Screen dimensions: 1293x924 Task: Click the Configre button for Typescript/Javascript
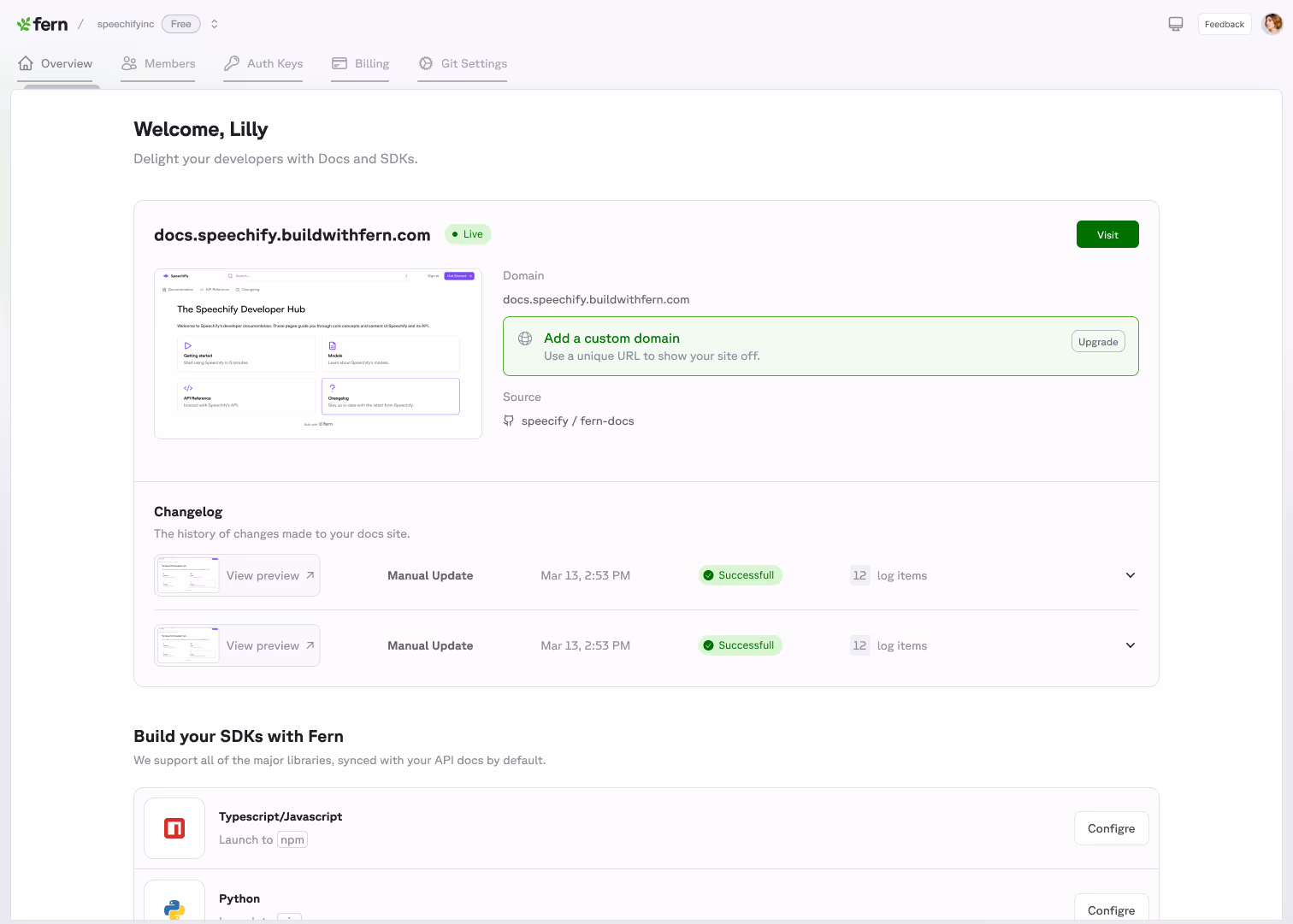tap(1111, 828)
